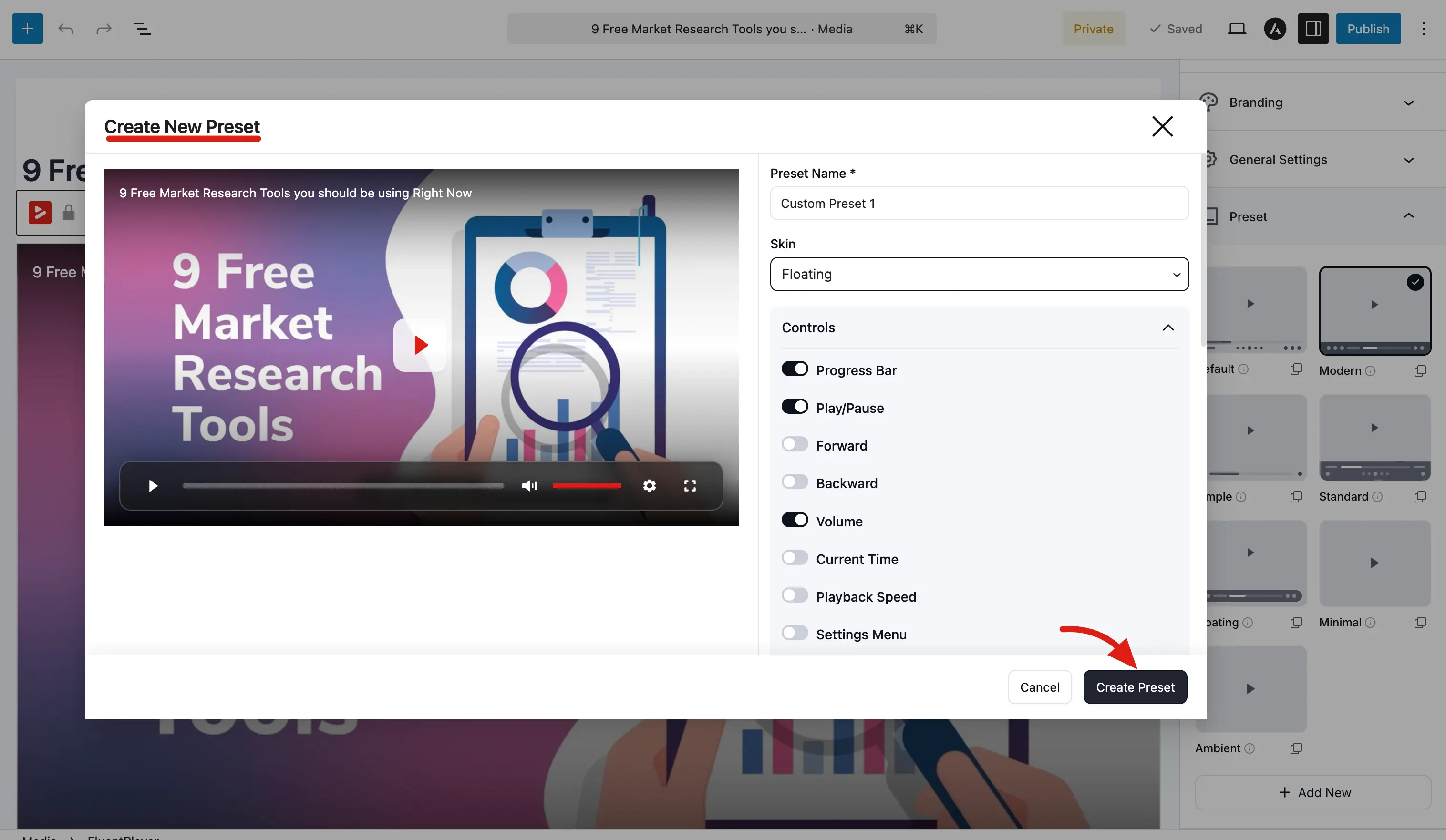Viewport: 1446px width, 840px height.
Task: Click the Cancel button
Action: 1039,687
